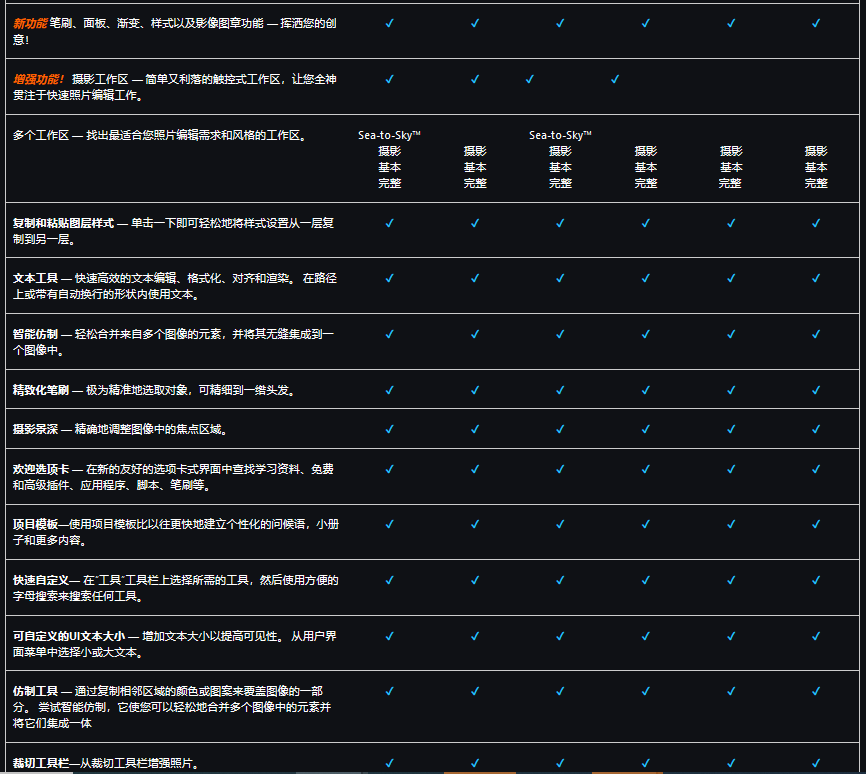Viewport: 866px width, 774px height.
Task: Click last-column checkmark in 仿制工具 row
Action: coord(816,691)
